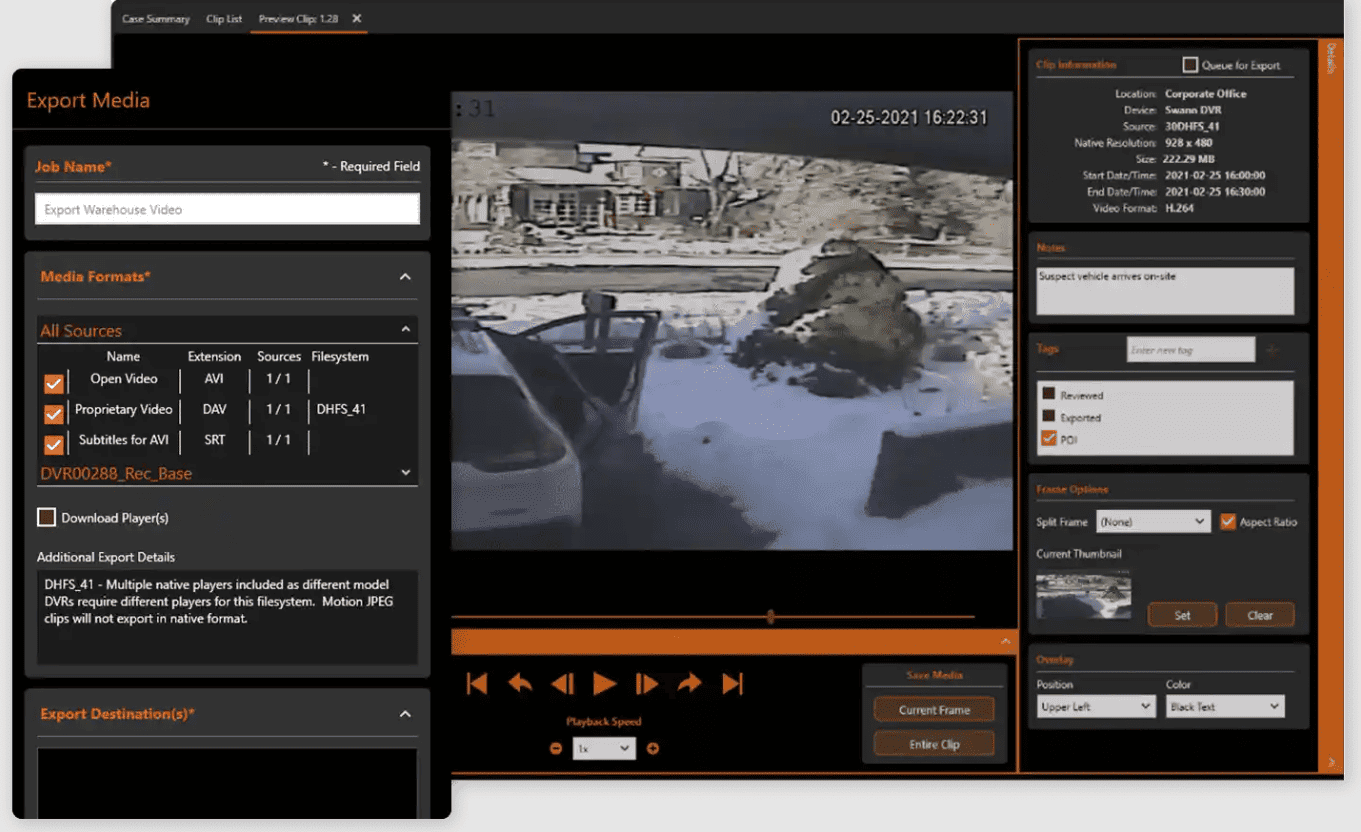Viewport: 1361px width, 832px height.
Task: Expand the DVR00288_Rec_Base group
Action: (406, 472)
